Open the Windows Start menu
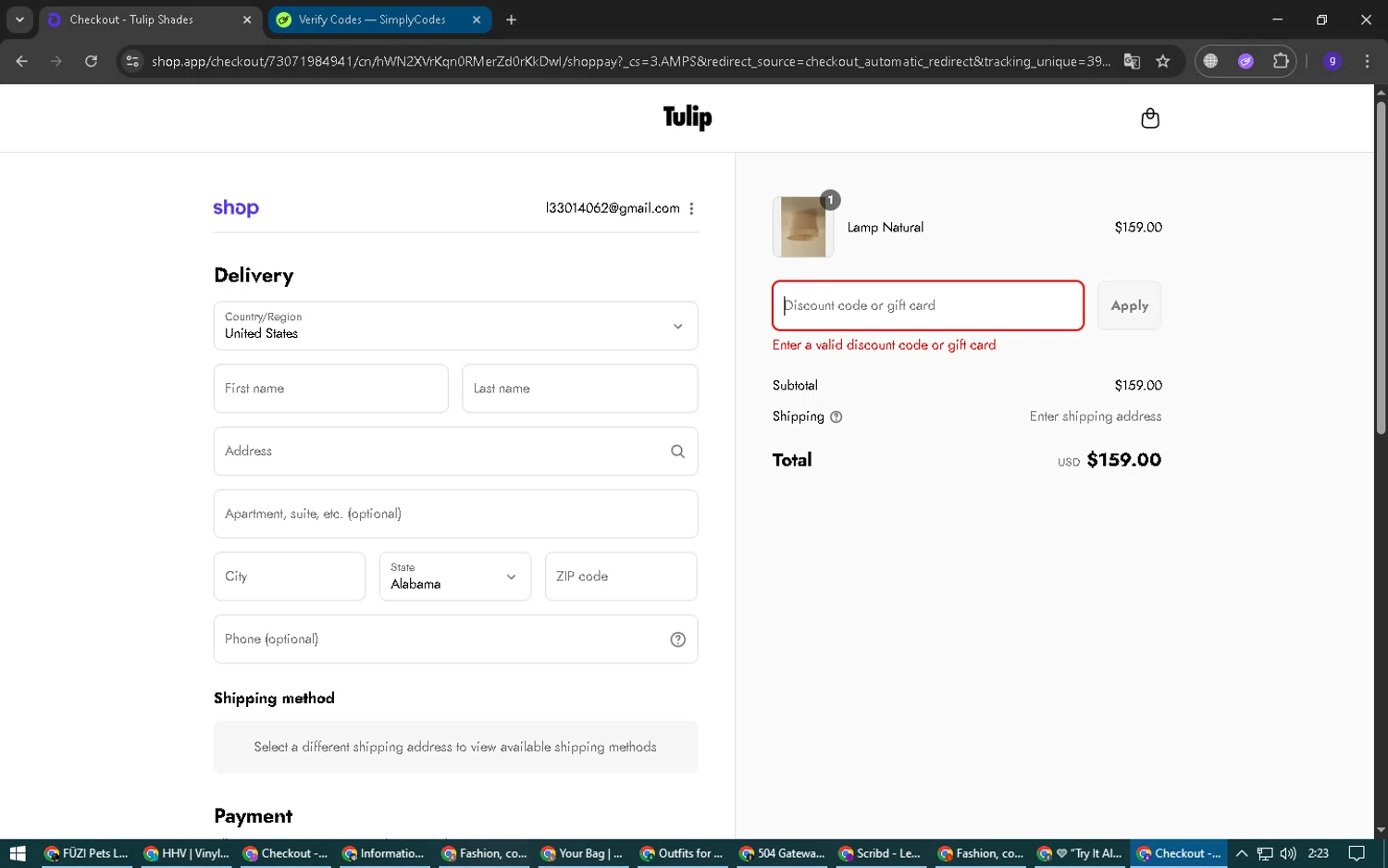The width and height of the screenshot is (1388, 868). click(17, 853)
